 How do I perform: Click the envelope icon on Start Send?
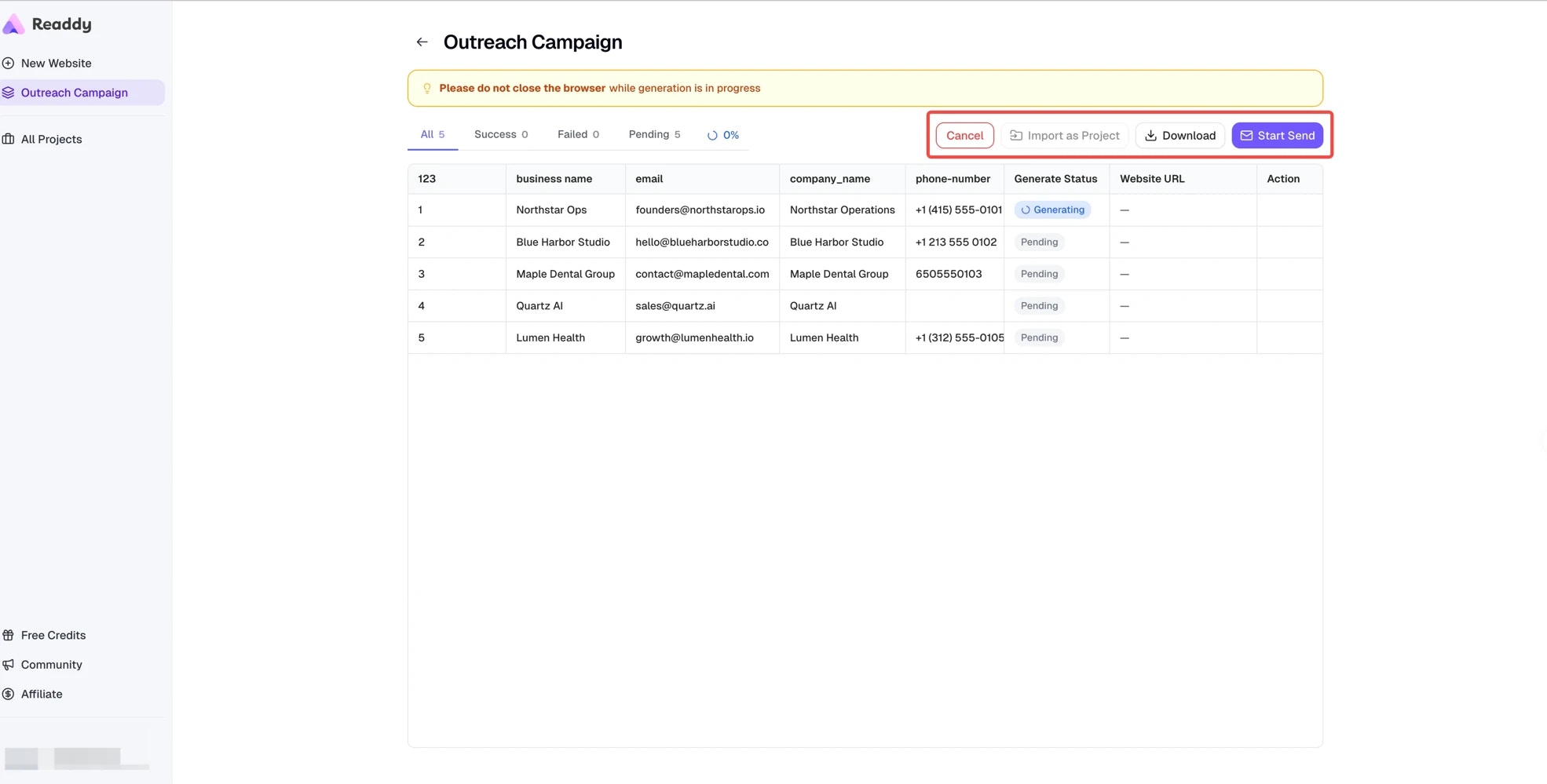point(1246,136)
